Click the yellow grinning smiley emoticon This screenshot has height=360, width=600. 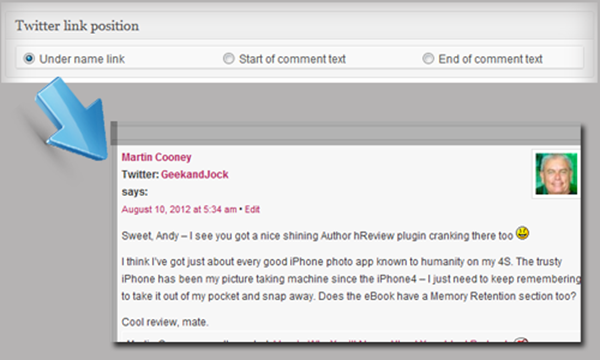coord(522,233)
